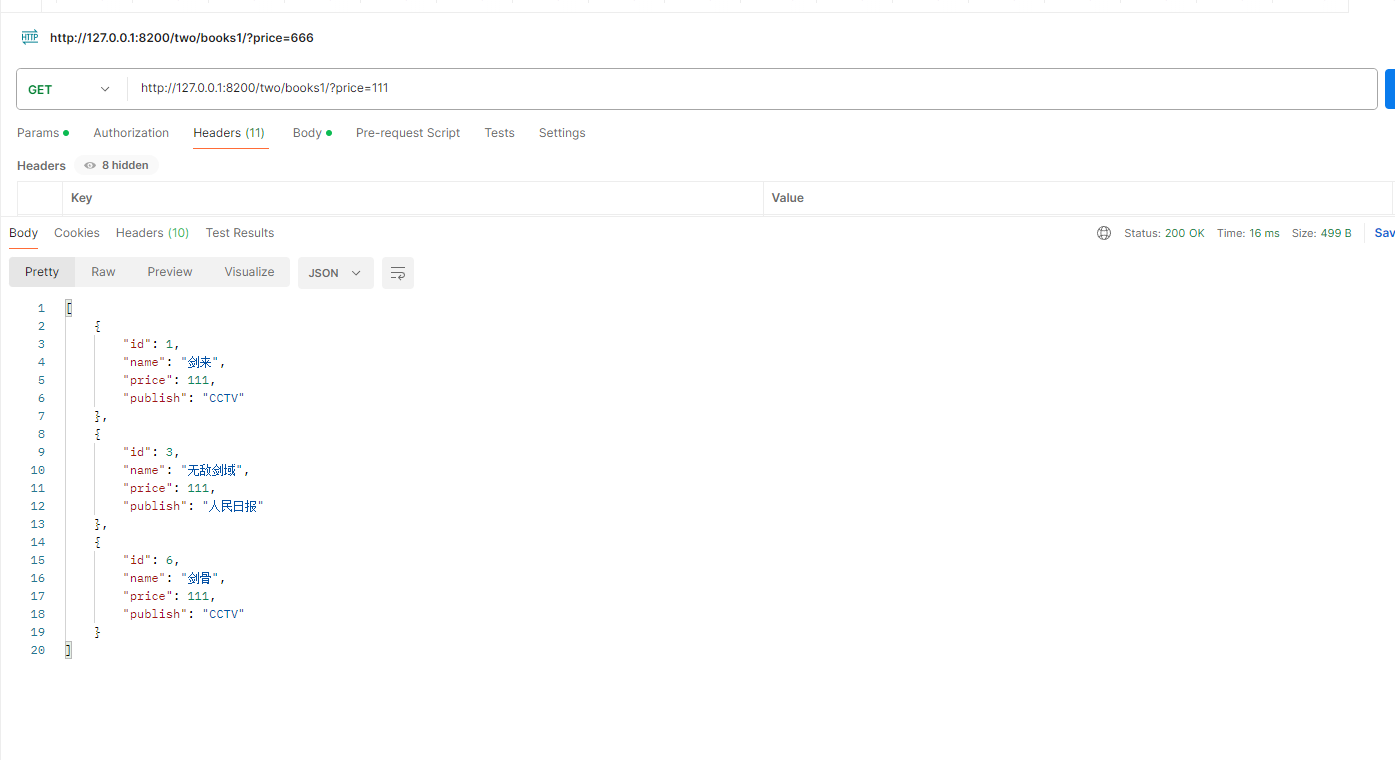Click the request title with price=666

point(182,38)
